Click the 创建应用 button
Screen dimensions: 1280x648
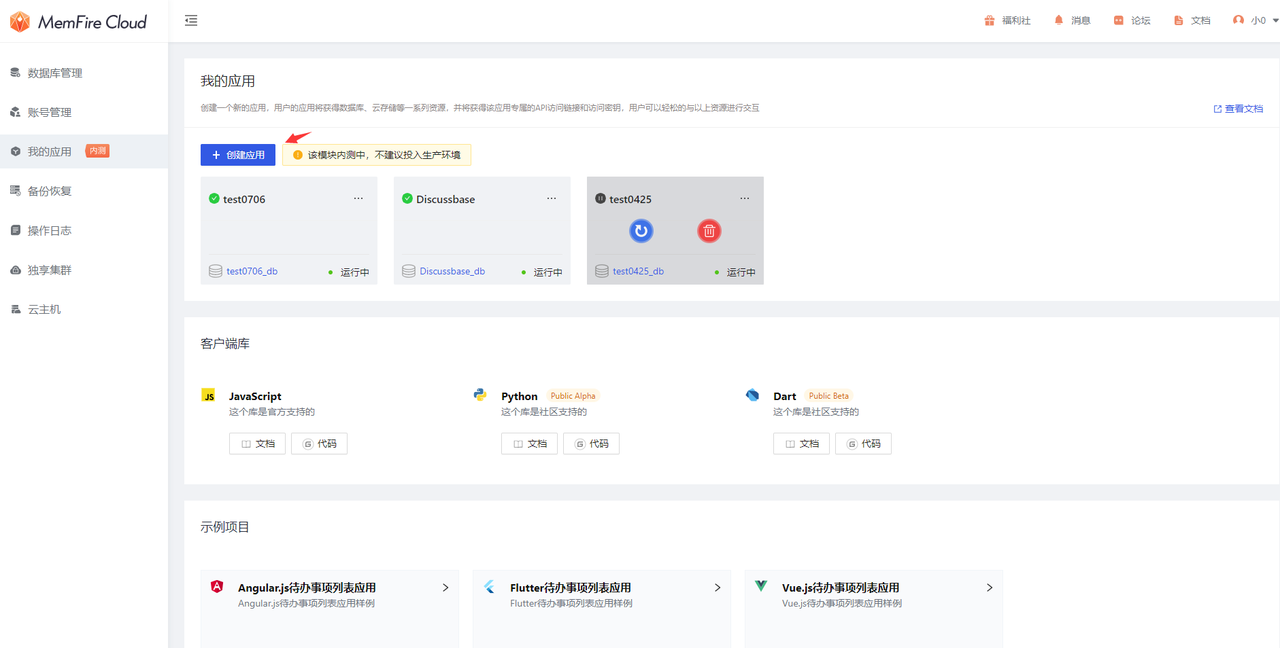pyautogui.click(x=237, y=155)
